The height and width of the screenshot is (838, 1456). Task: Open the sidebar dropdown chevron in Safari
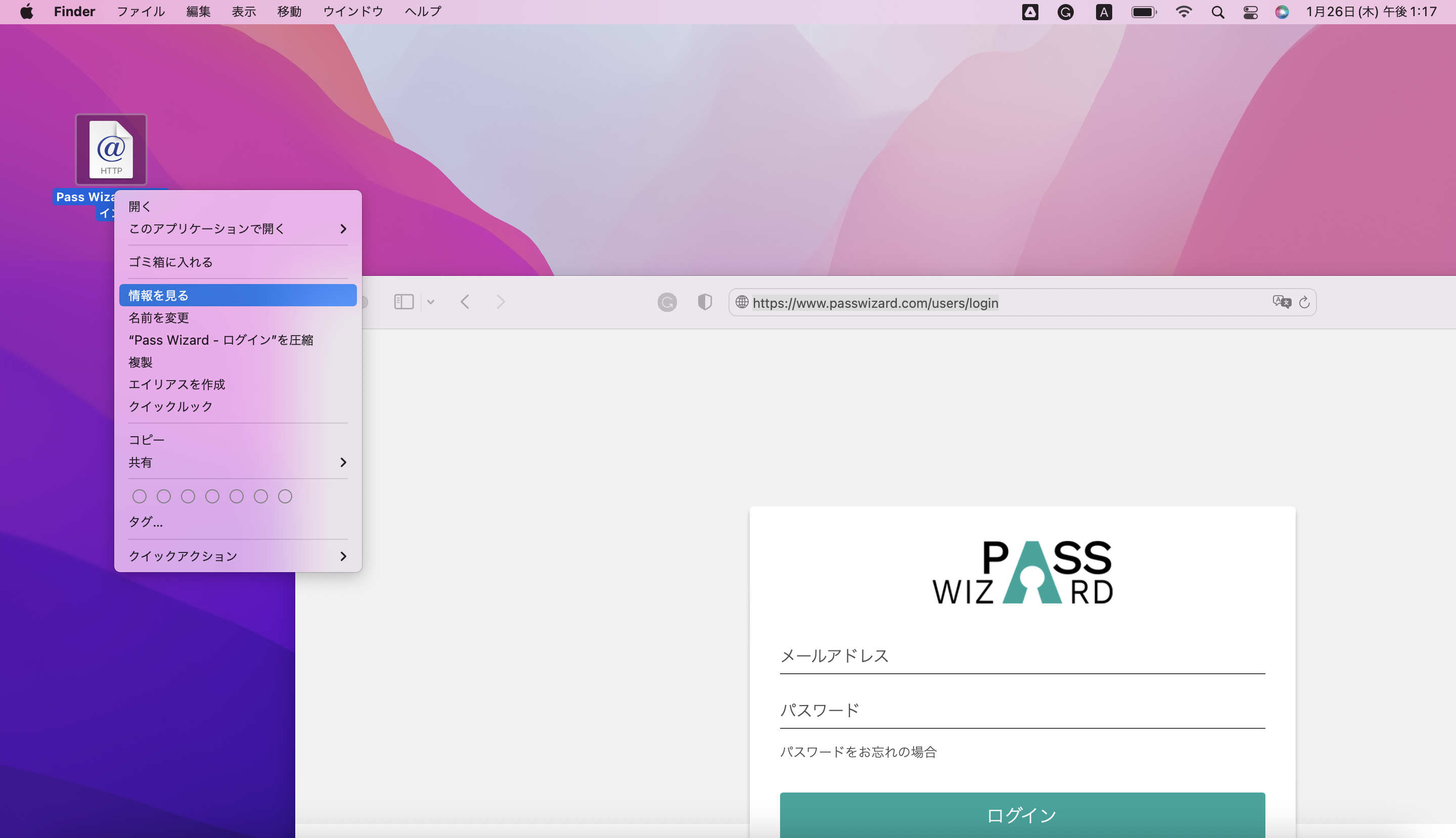coord(430,302)
